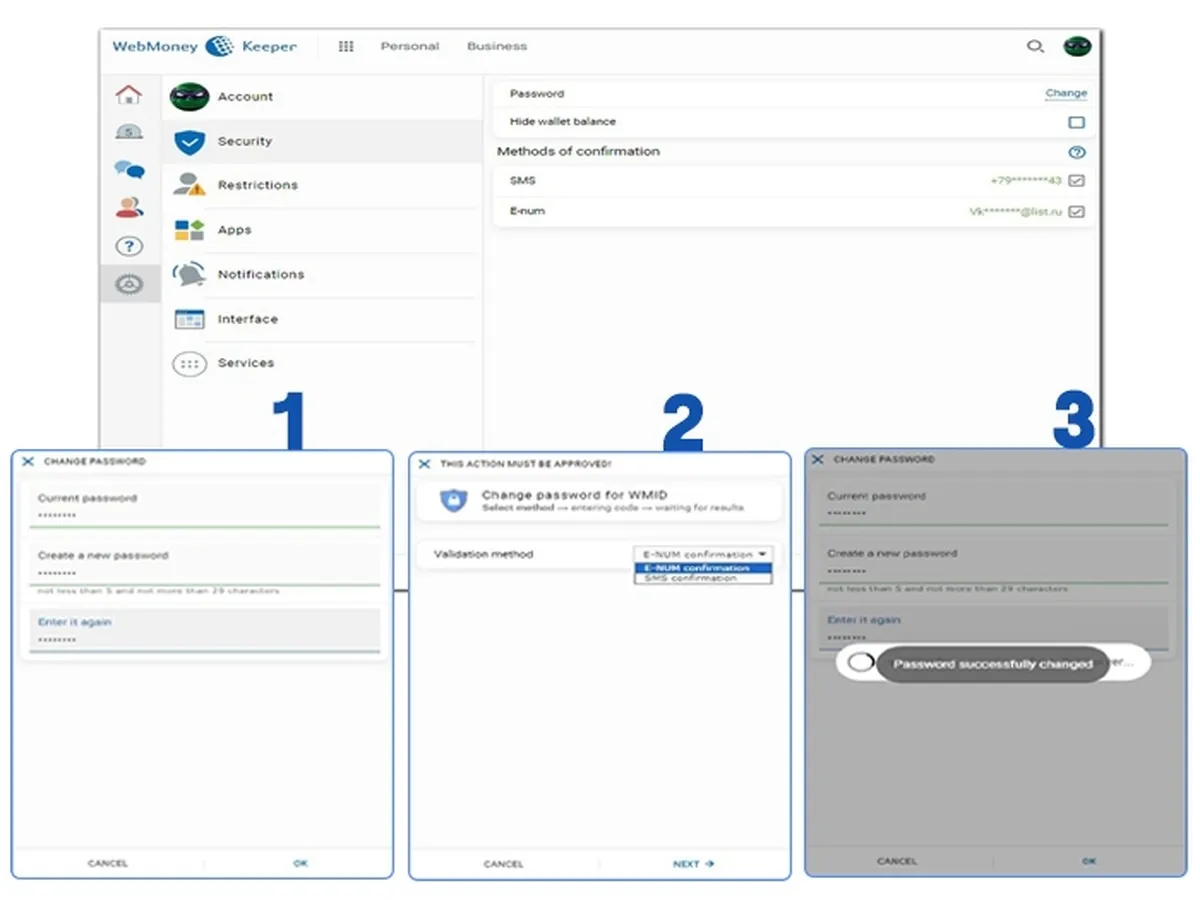The image size is (1200, 900).
Task: Click the help question mark sidebar icon
Action: point(129,246)
